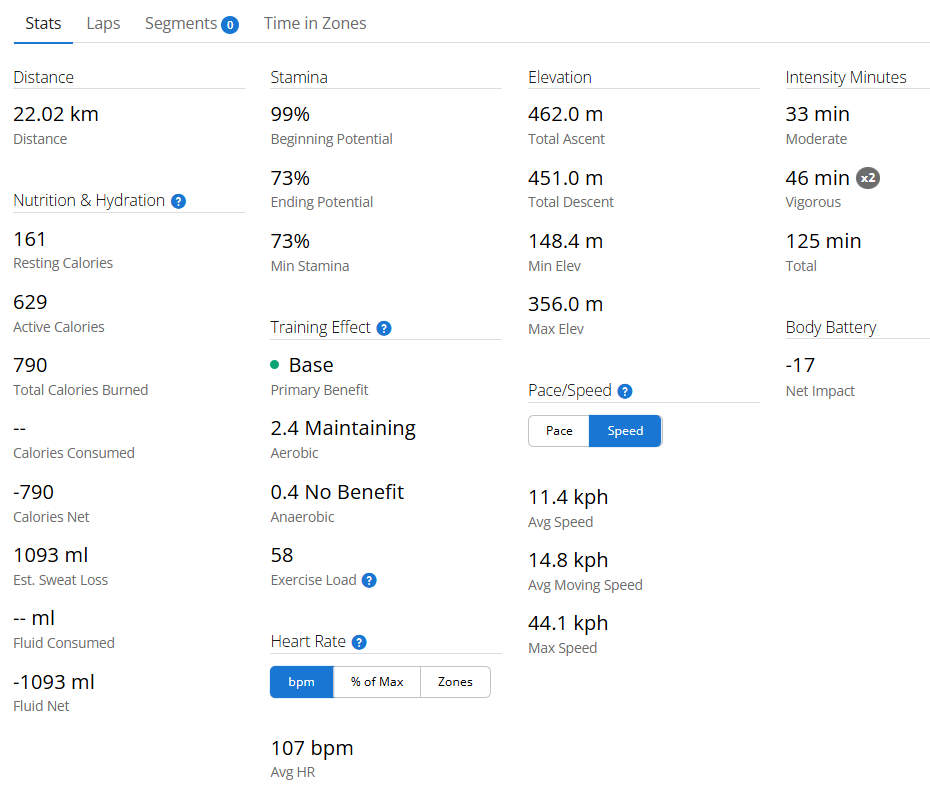
Task: Open the Heart Rate help icon
Action: click(x=359, y=643)
